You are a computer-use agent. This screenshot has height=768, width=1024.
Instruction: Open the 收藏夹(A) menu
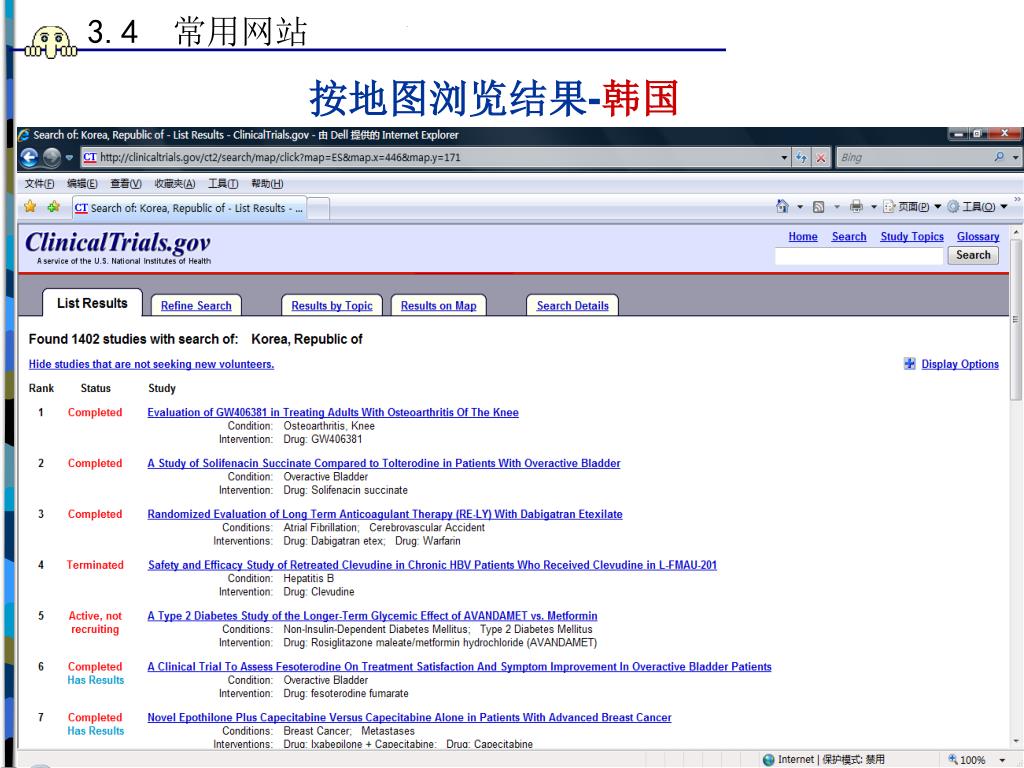(174, 184)
